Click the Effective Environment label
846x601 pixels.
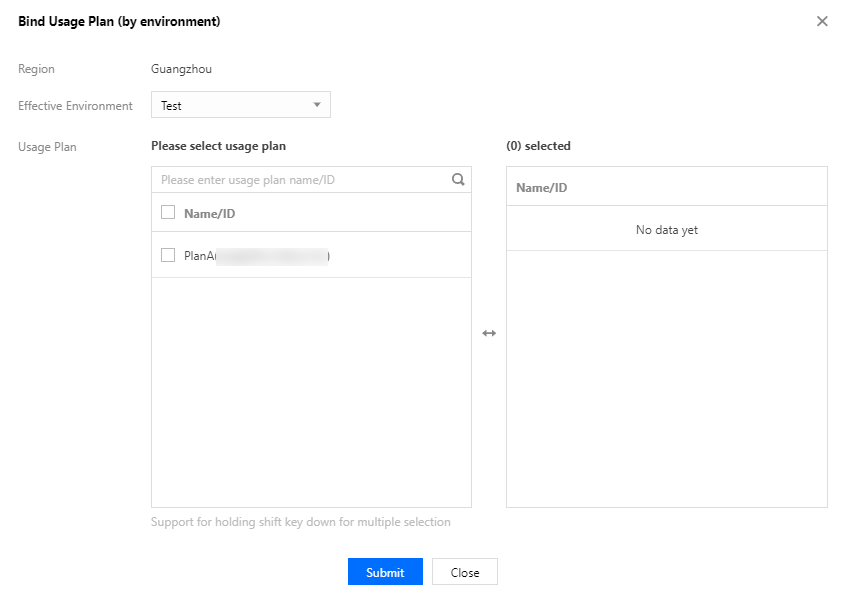tap(75, 106)
